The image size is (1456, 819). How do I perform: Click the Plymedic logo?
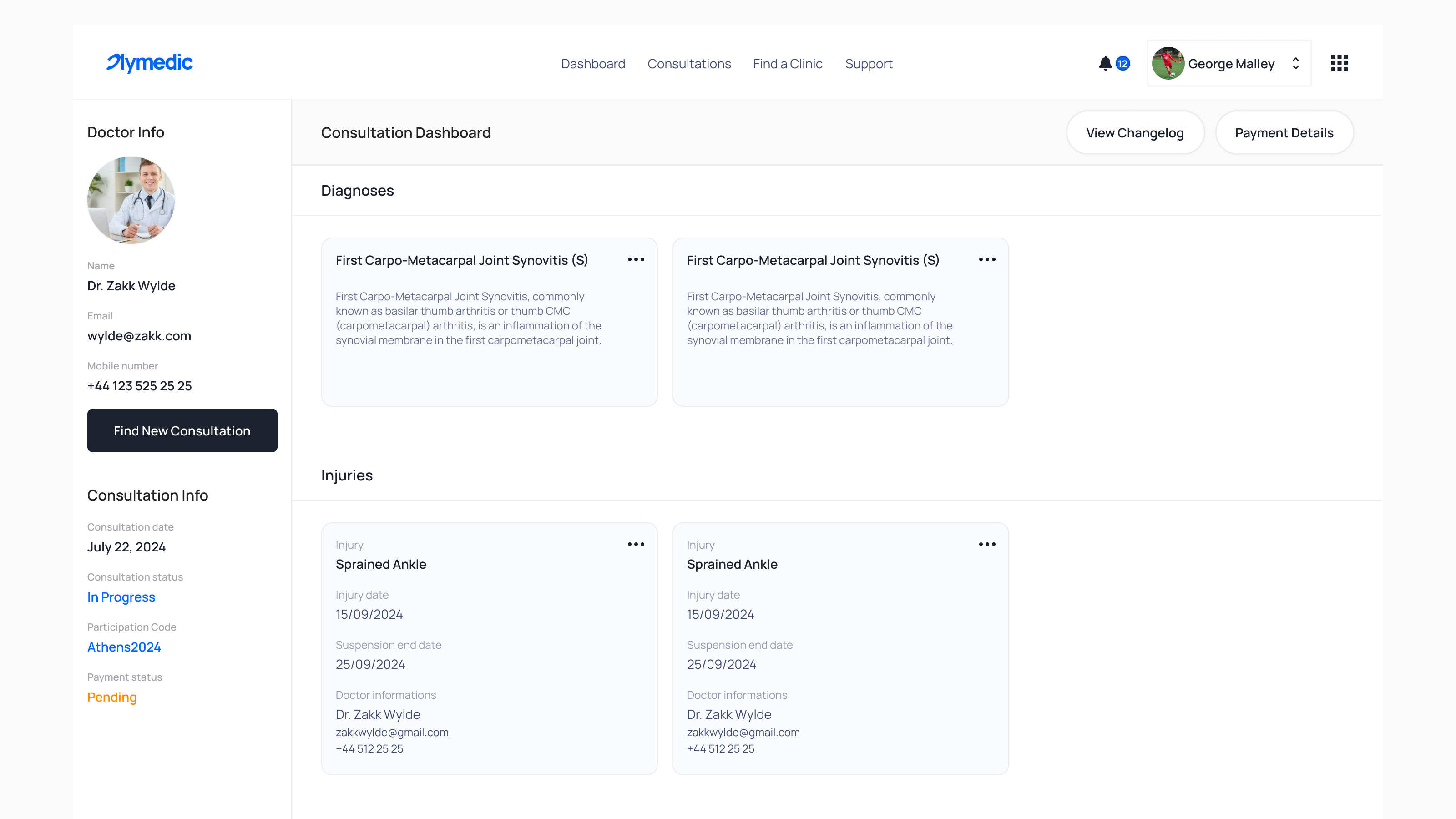pos(150,63)
